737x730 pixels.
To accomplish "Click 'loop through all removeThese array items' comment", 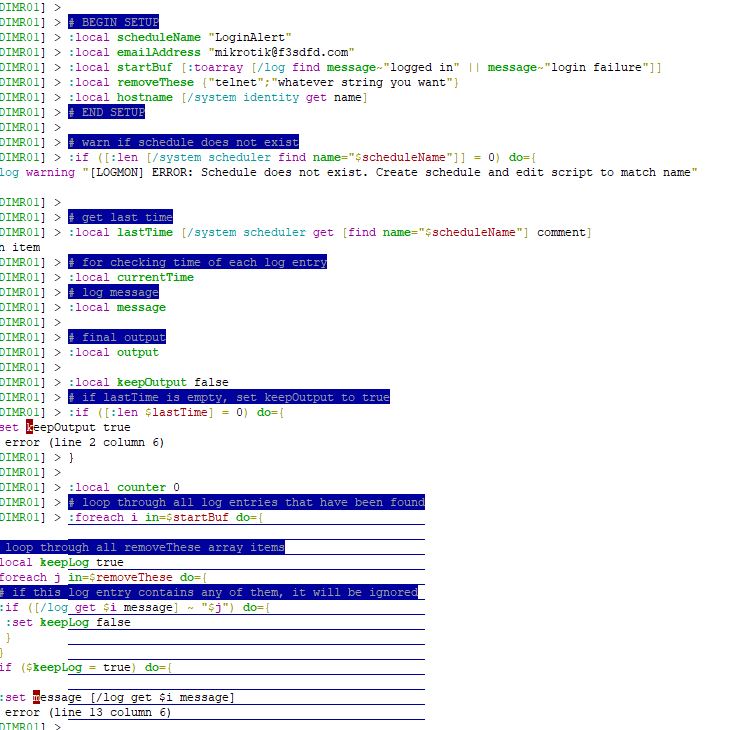I will pos(142,547).
